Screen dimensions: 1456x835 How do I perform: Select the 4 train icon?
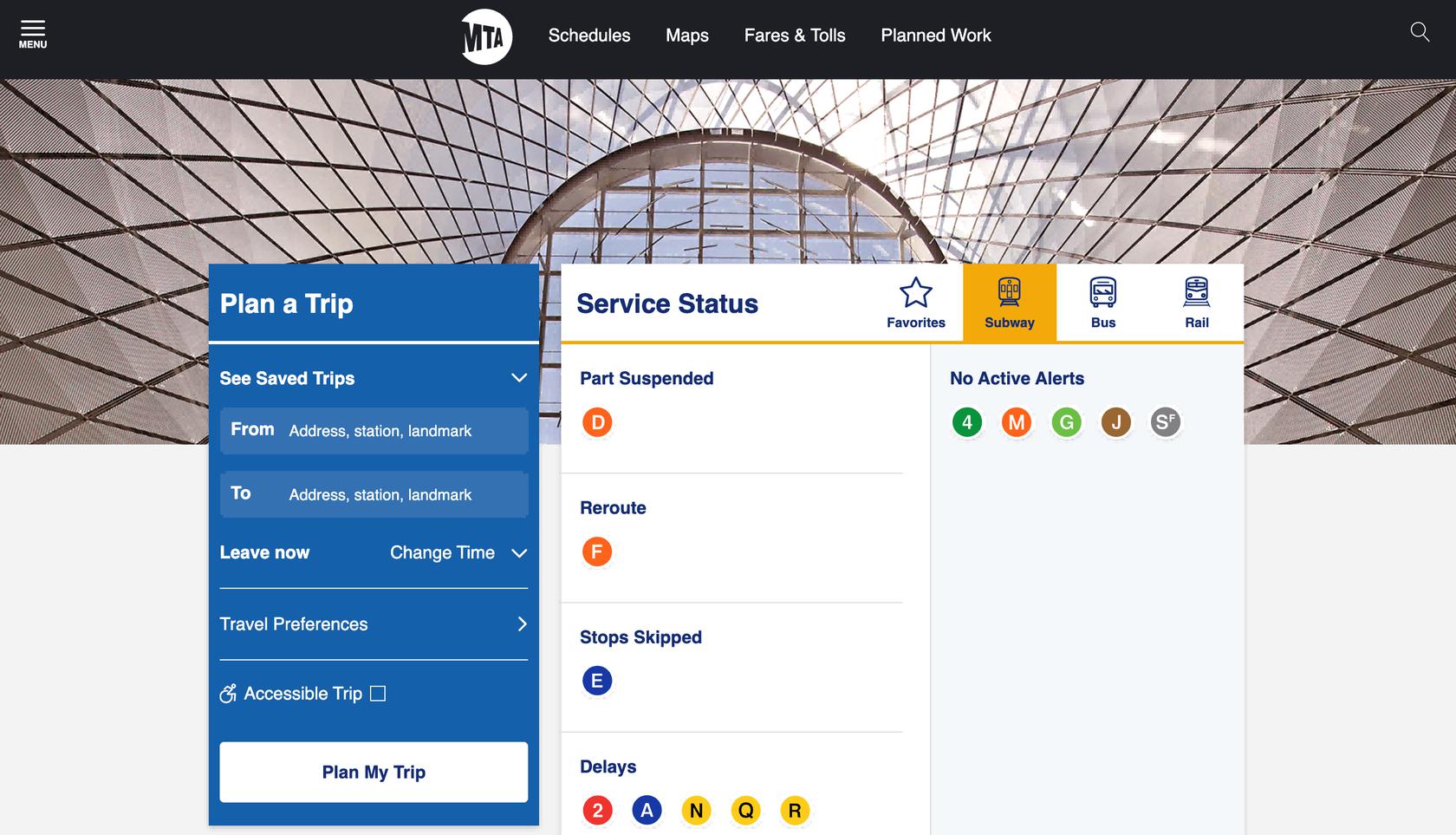(x=967, y=422)
